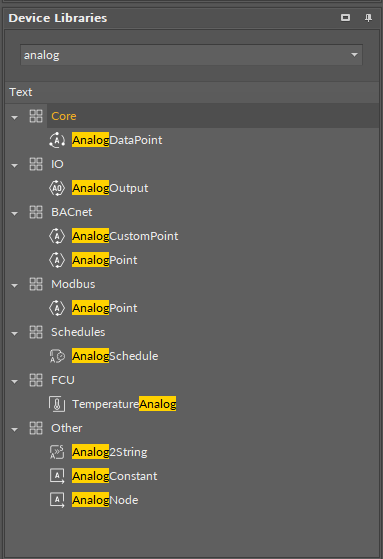The image size is (383, 559).
Task: Select the FCU library item
Action: click(x=63, y=380)
